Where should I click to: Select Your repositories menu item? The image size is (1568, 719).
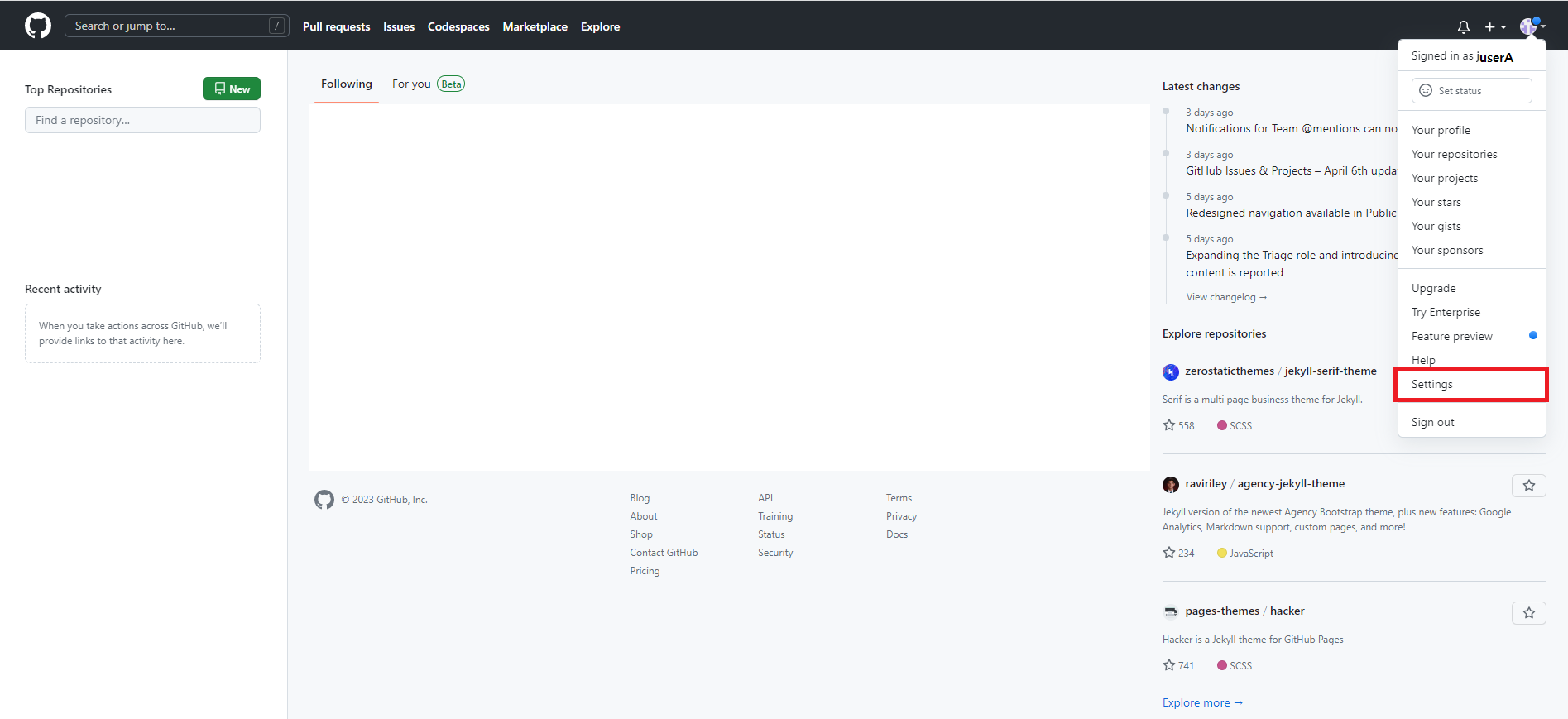pyautogui.click(x=1471, y=154)
